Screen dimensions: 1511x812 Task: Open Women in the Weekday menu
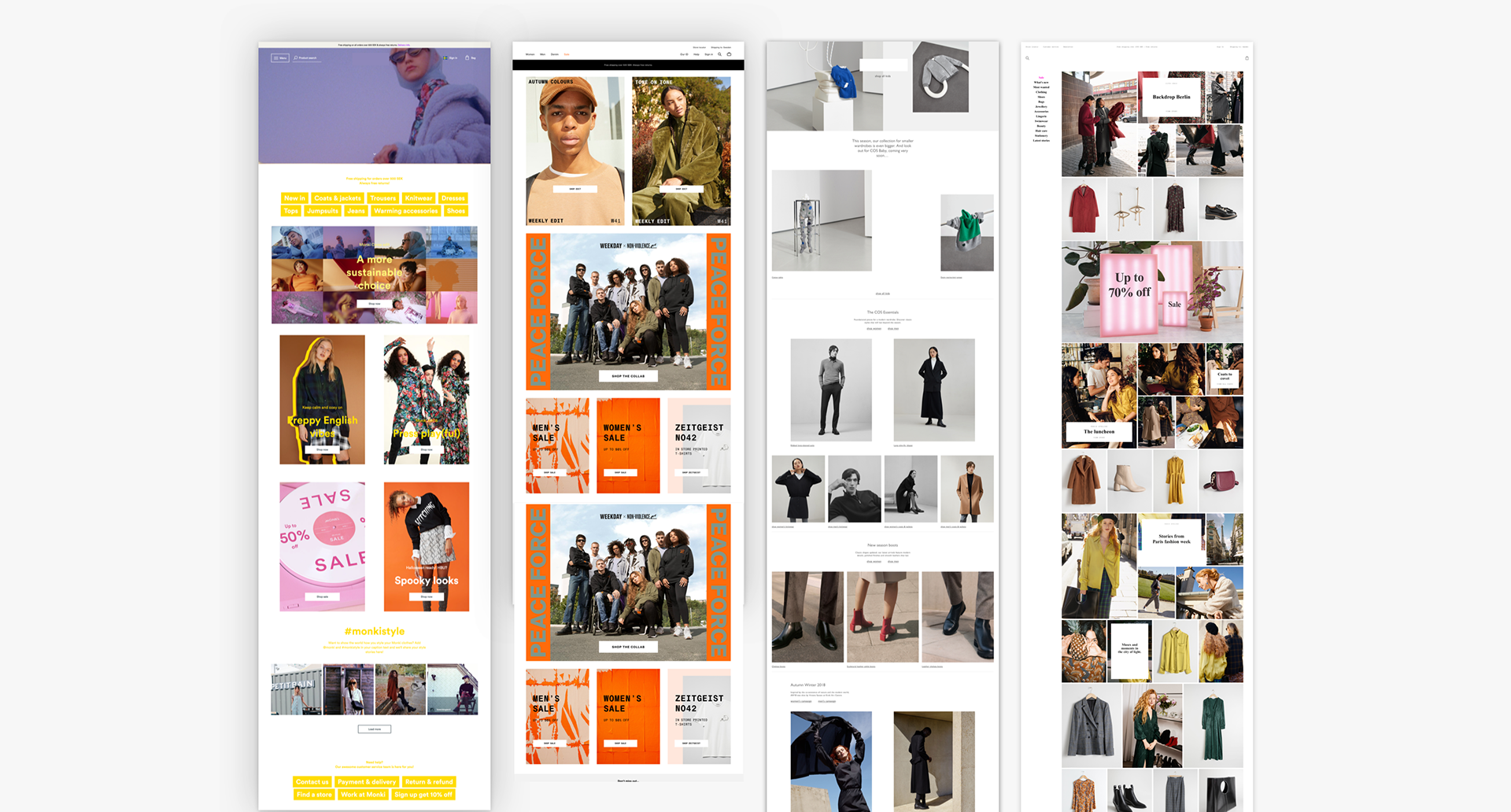tap(530, 54)
